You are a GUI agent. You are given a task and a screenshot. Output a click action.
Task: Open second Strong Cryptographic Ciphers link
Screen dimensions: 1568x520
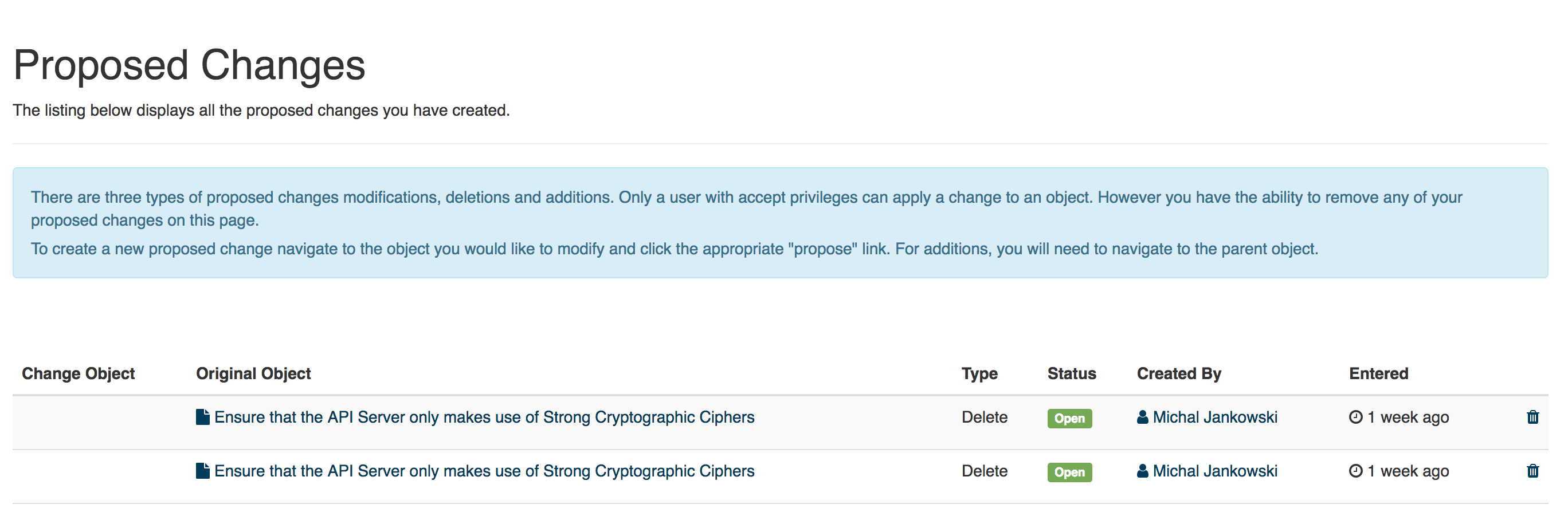point(484,471)
